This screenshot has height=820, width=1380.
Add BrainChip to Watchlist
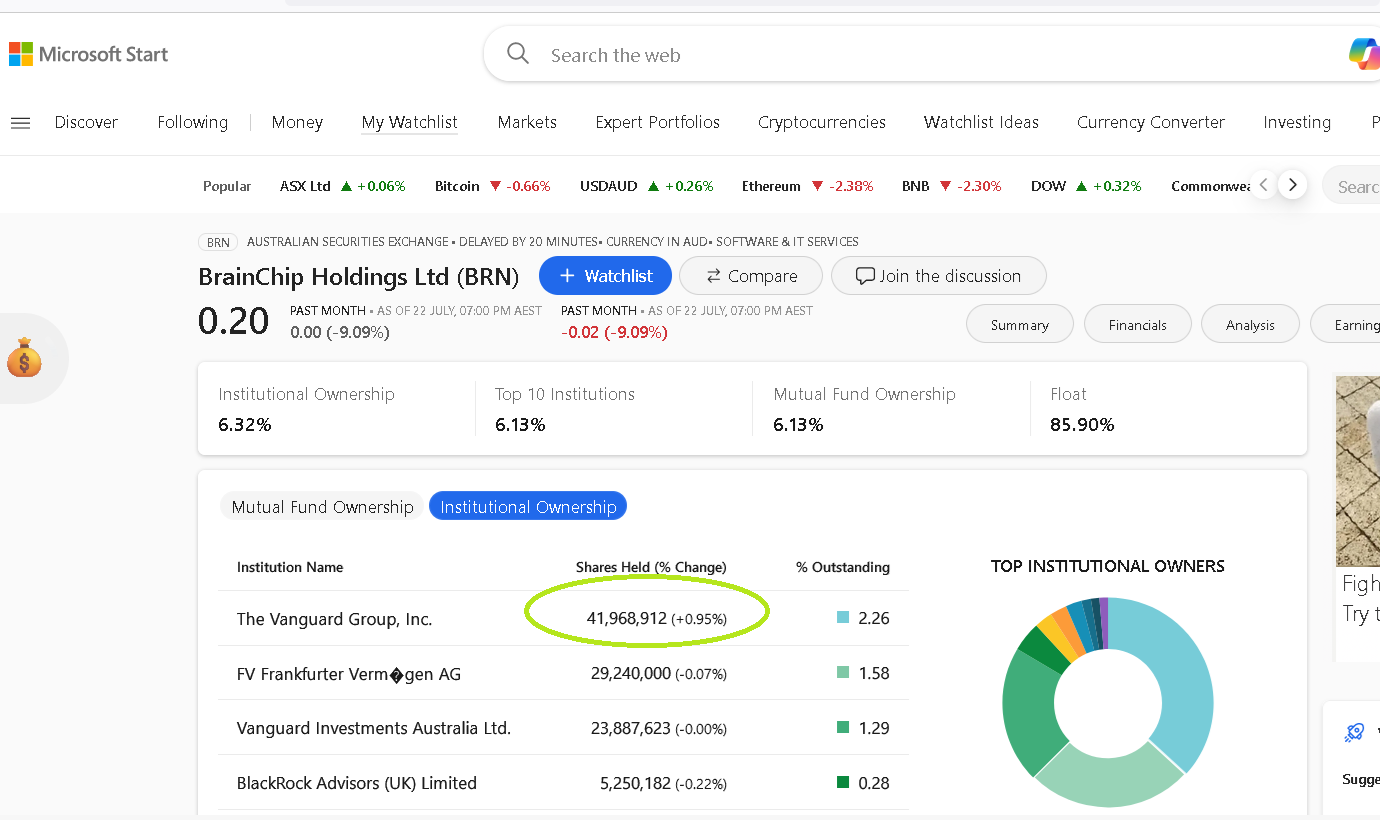(x=605, y=276)
